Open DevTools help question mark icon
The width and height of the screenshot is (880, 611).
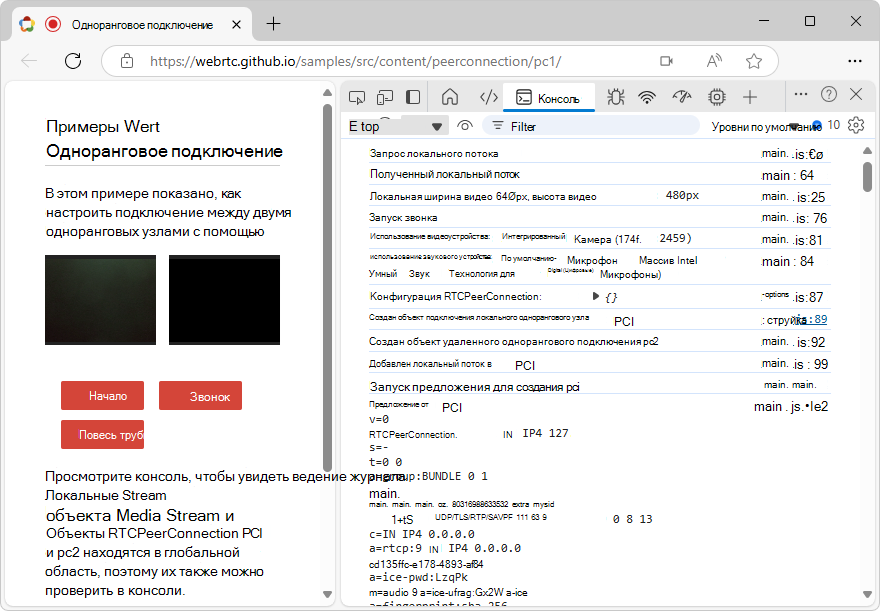(x=829, y=94)
